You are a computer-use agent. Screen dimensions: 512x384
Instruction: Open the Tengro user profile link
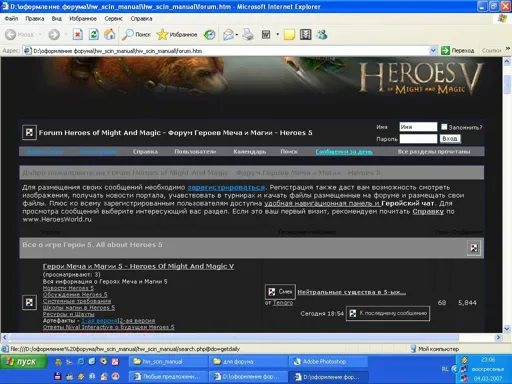pos(283,303)
